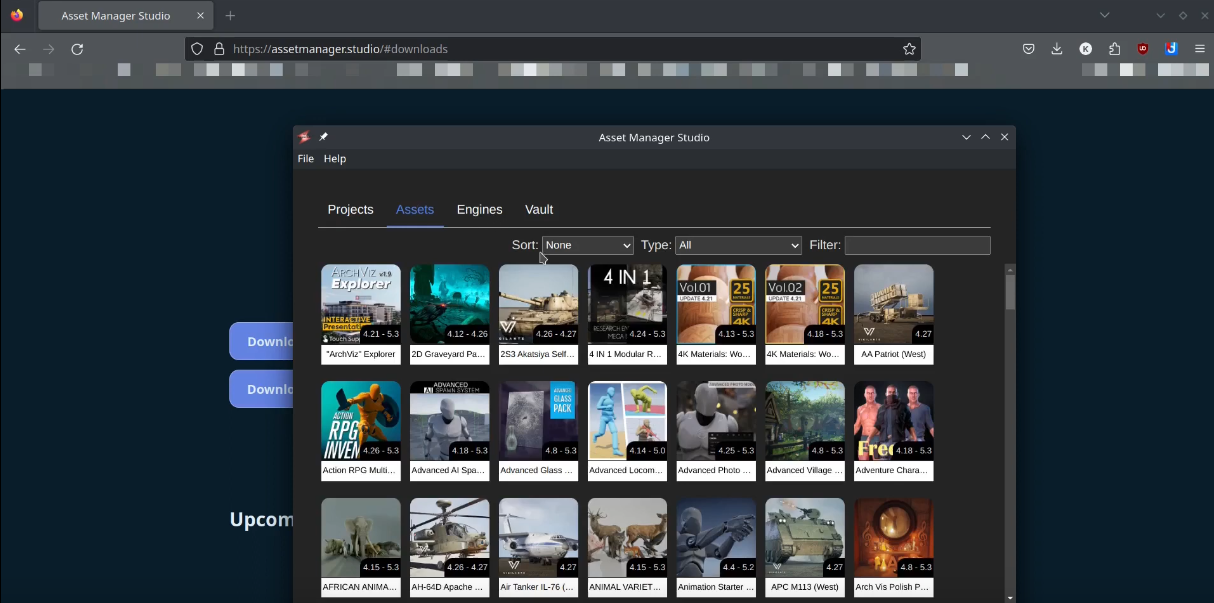Click the asset list vertical scrollbar
The image size is (1214, 603).
coord(1010,292)
